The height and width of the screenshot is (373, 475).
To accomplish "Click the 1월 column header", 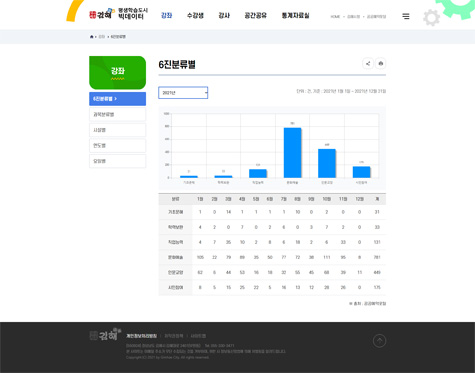I will pyautogui.click(x=200, y=199).
